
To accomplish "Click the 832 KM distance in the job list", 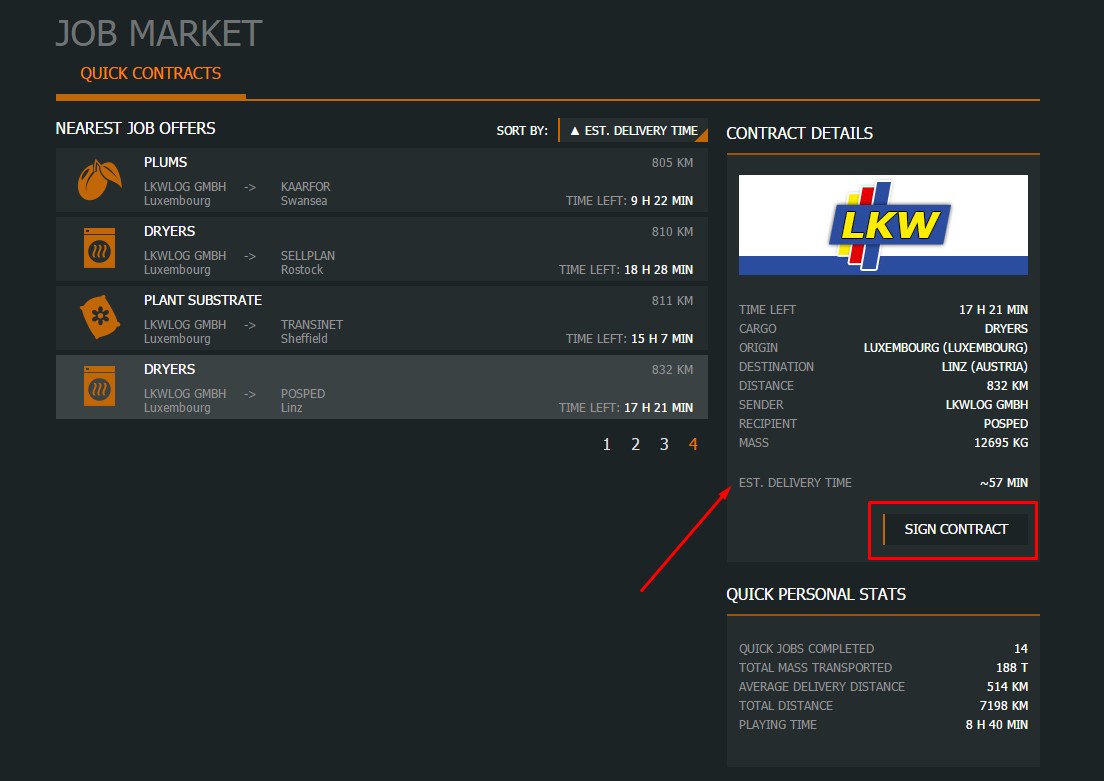I will click(672, 370).
